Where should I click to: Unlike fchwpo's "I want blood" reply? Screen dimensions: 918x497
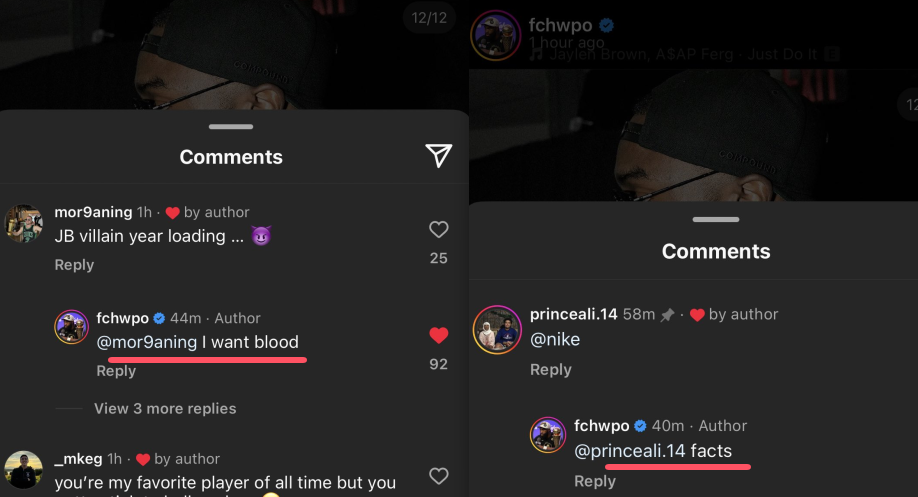pos(438,335)
